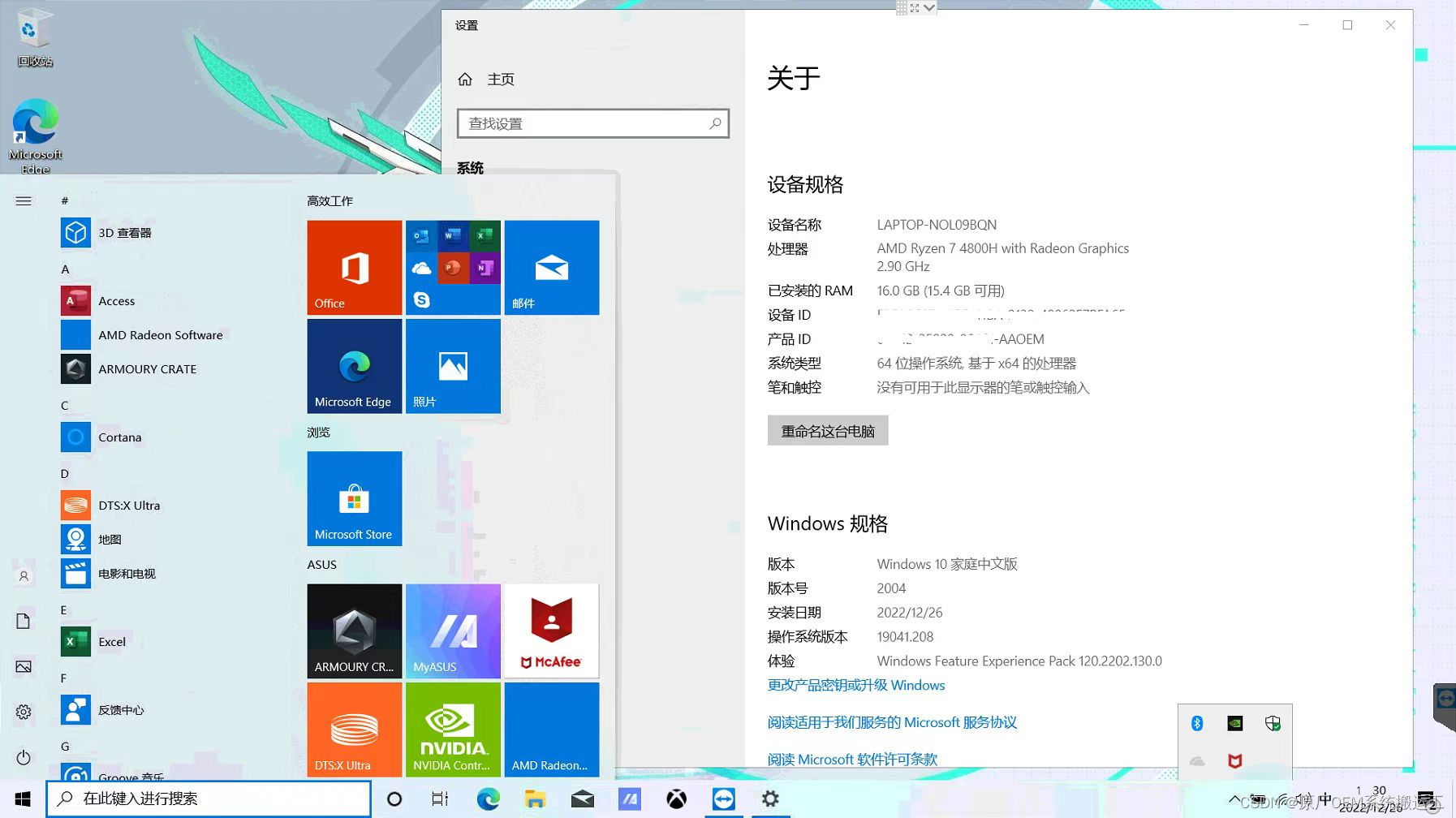Open MyASUS from the taskbar

click(629, 799)
